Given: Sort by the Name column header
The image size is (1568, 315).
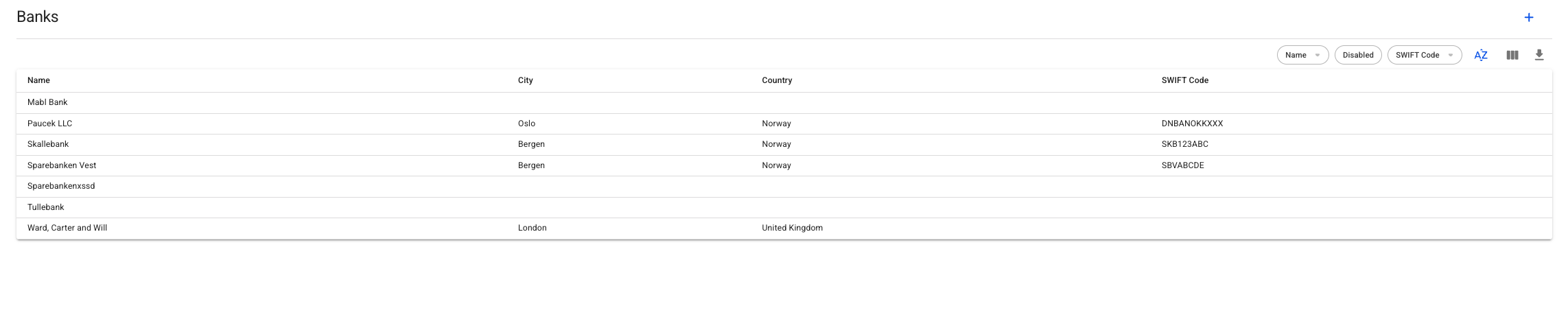Looking at the screenshot, I should (x=39, y=81).
